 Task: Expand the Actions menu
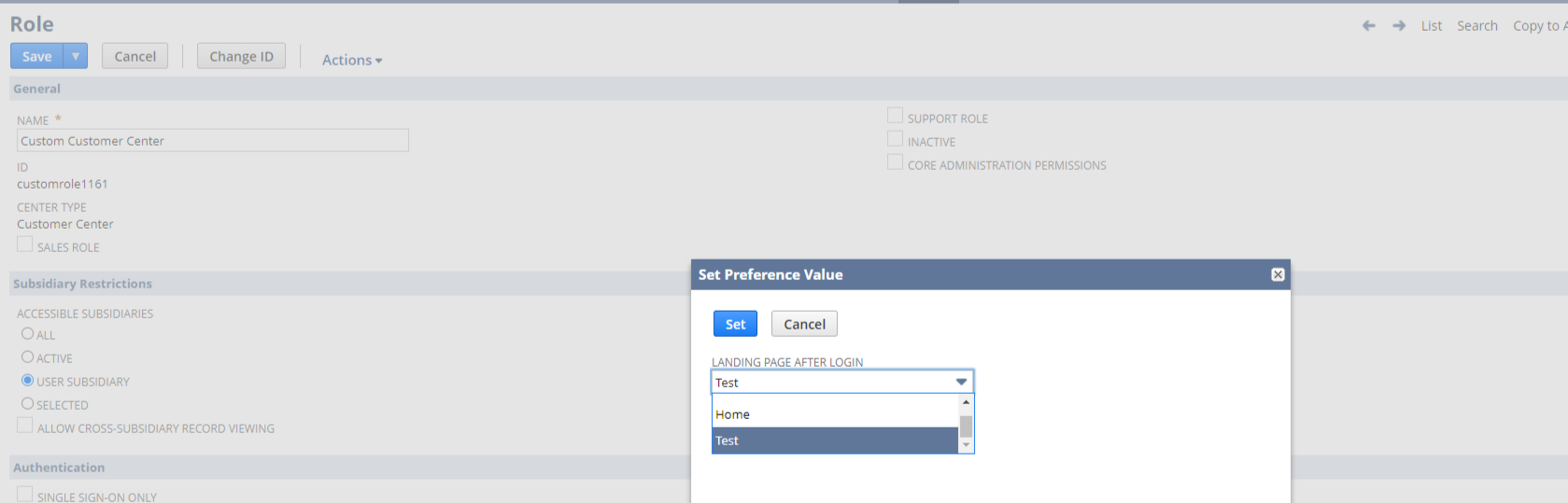tap(352, 60)
